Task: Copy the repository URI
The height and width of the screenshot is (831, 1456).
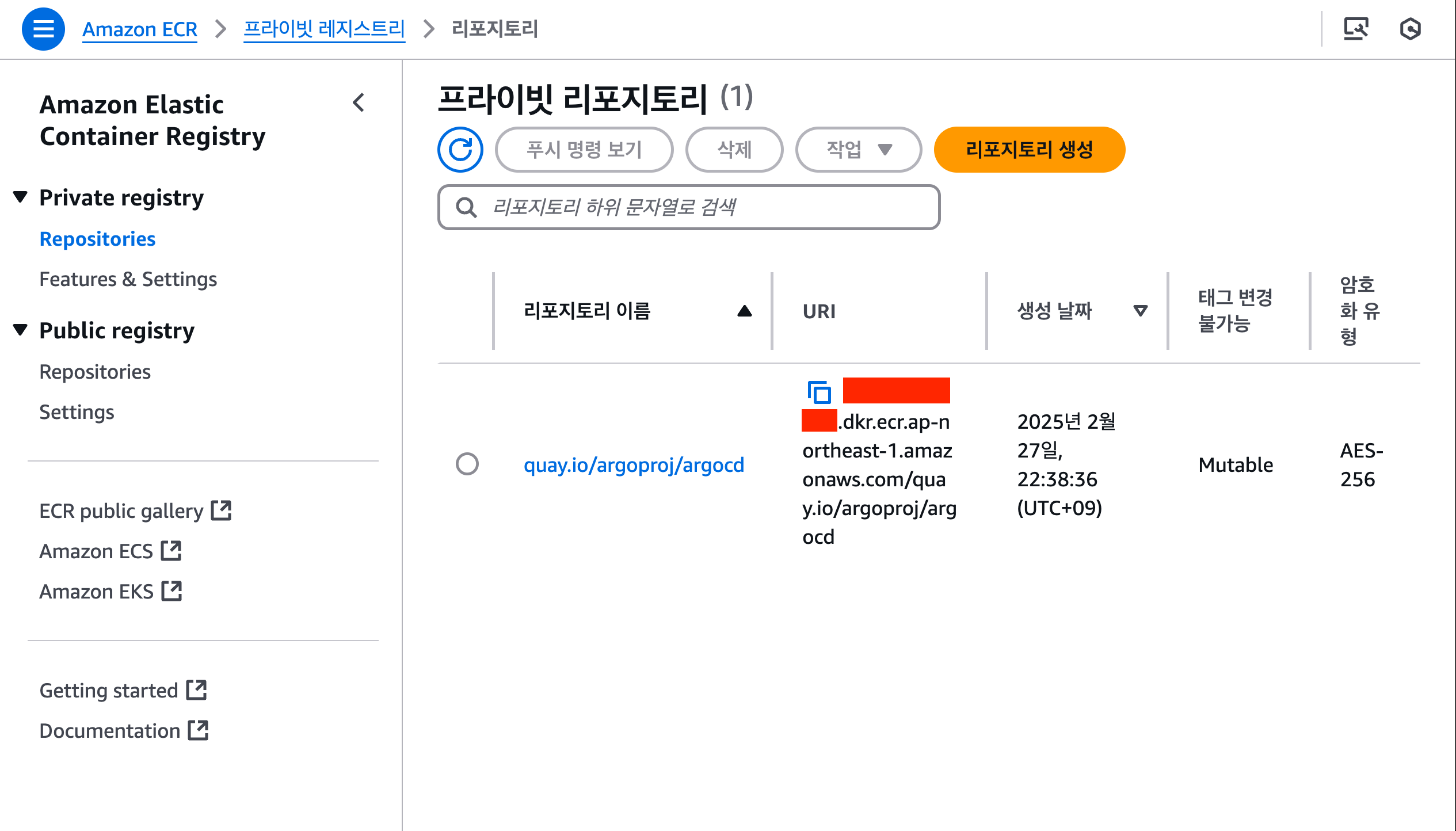Action: coord(820,392)
